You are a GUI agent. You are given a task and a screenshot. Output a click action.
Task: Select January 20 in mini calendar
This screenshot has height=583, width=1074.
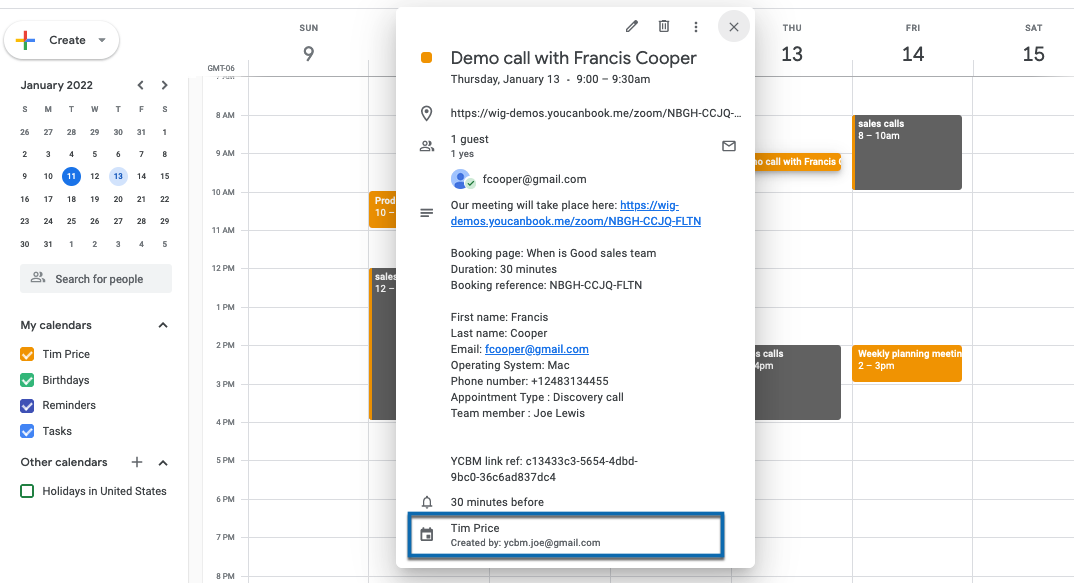pyautogui.click(x=118, y=199)
